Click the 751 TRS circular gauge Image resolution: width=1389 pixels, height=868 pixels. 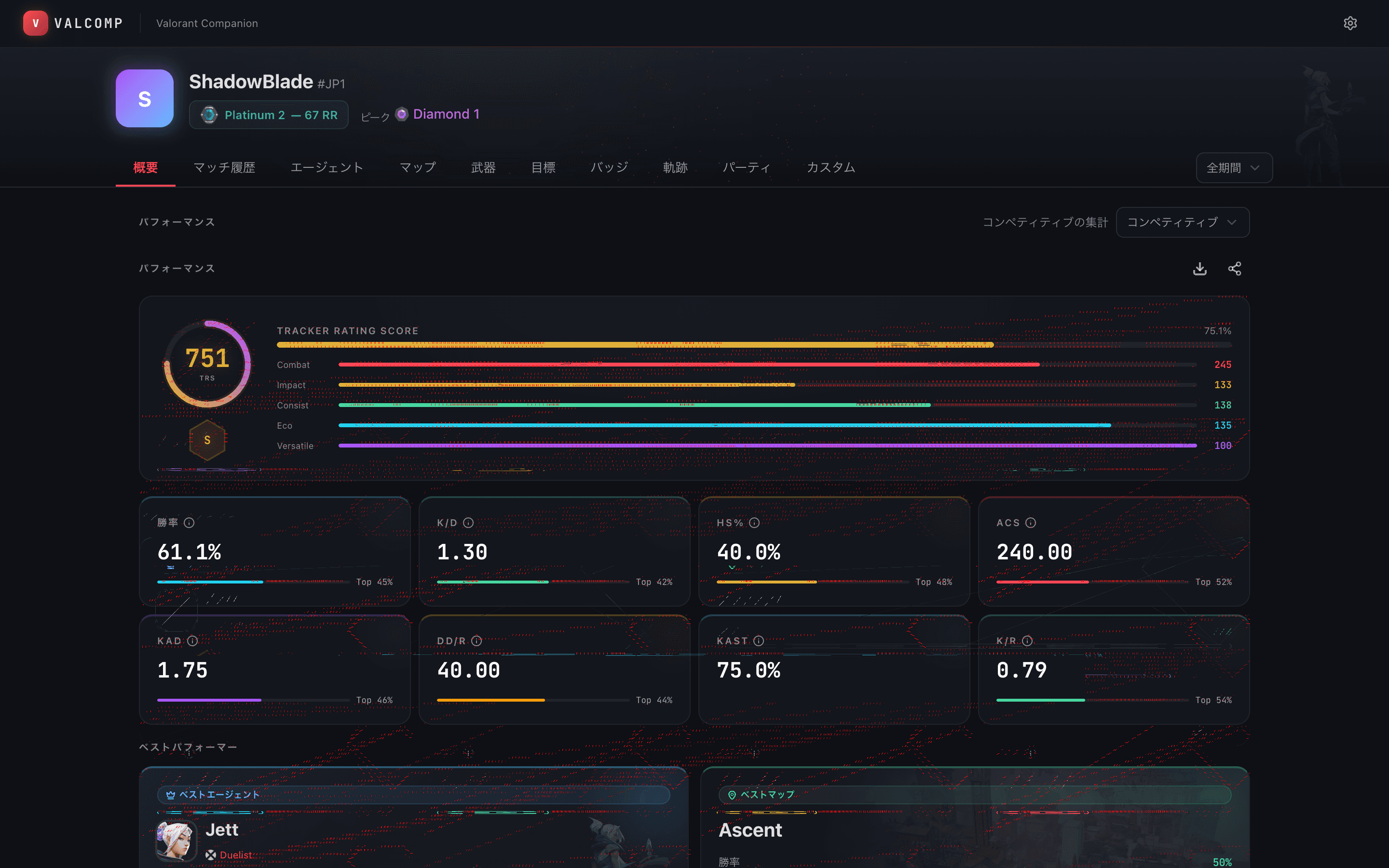207,364
